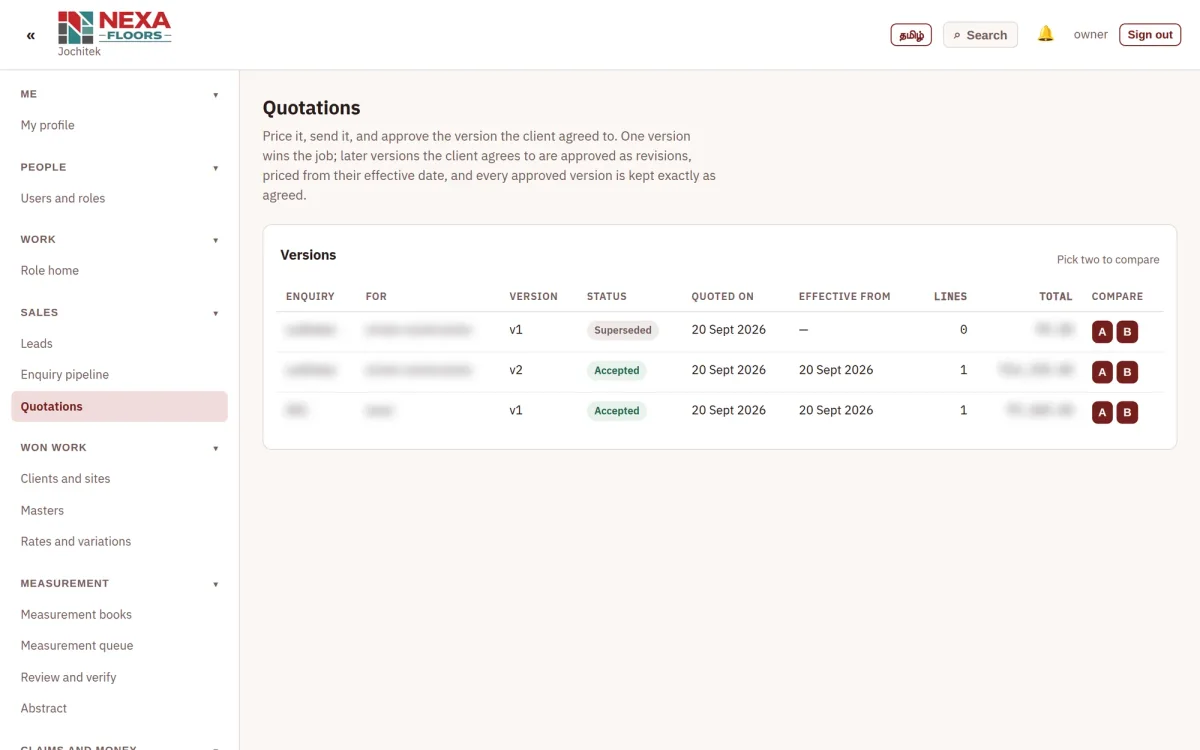1200x750 pixels.
Task: Select Quotations in the sidebar
Action: pyautogui.click(x=119, y=406)
